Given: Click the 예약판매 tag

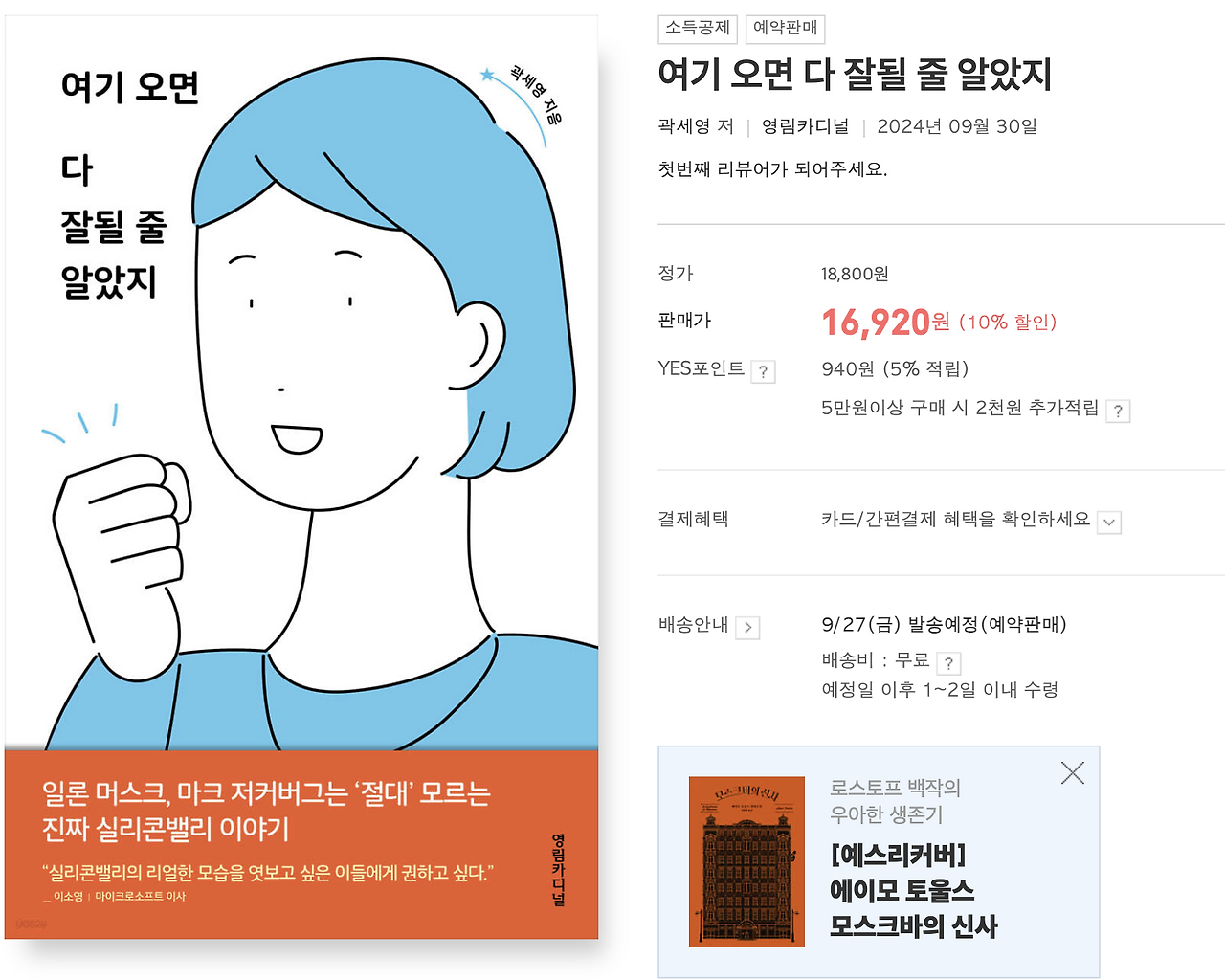Looking at the screenshot, I should [x=785, y=29].
